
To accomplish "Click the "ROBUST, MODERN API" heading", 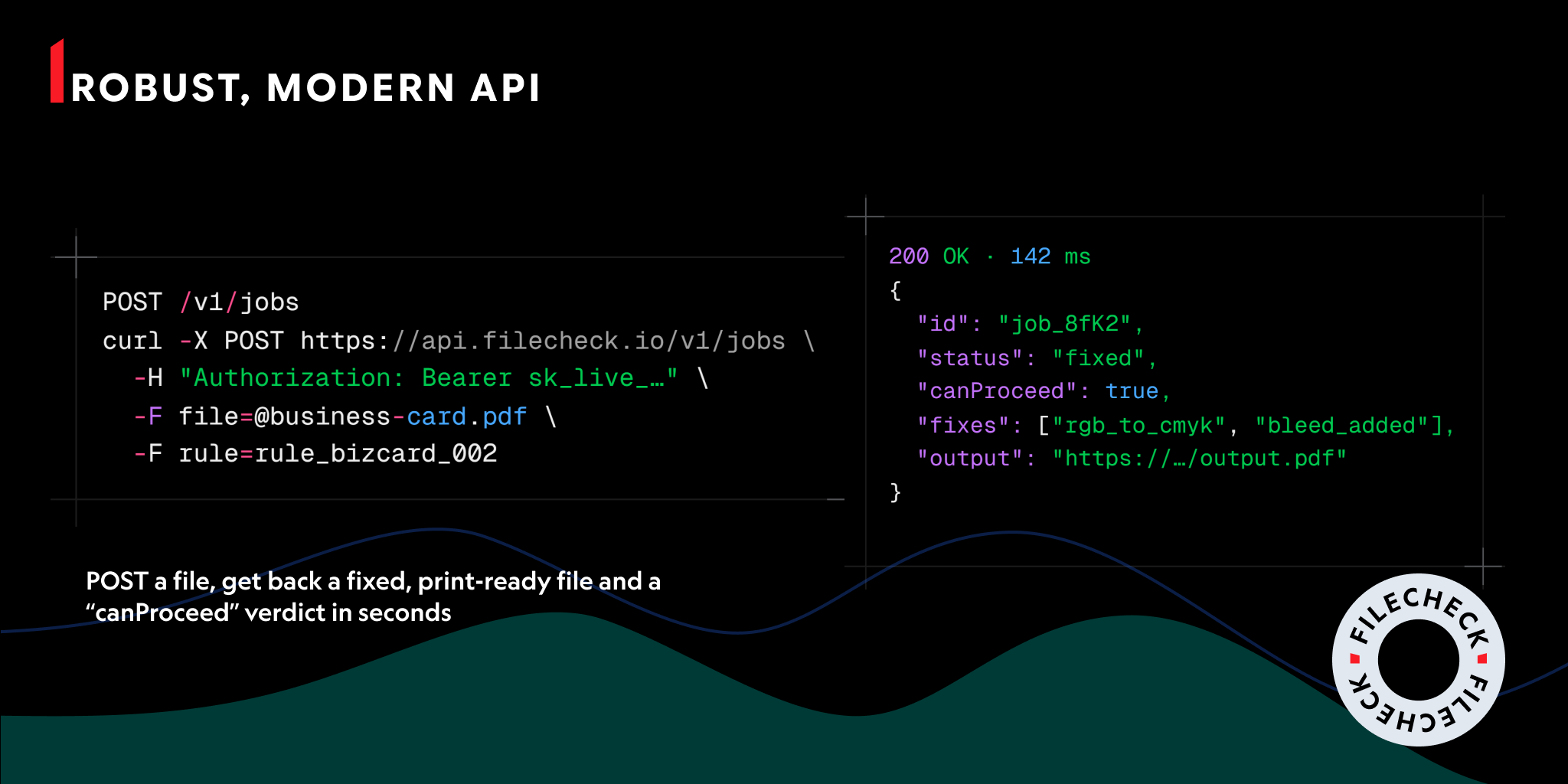I will click(305, 88).
